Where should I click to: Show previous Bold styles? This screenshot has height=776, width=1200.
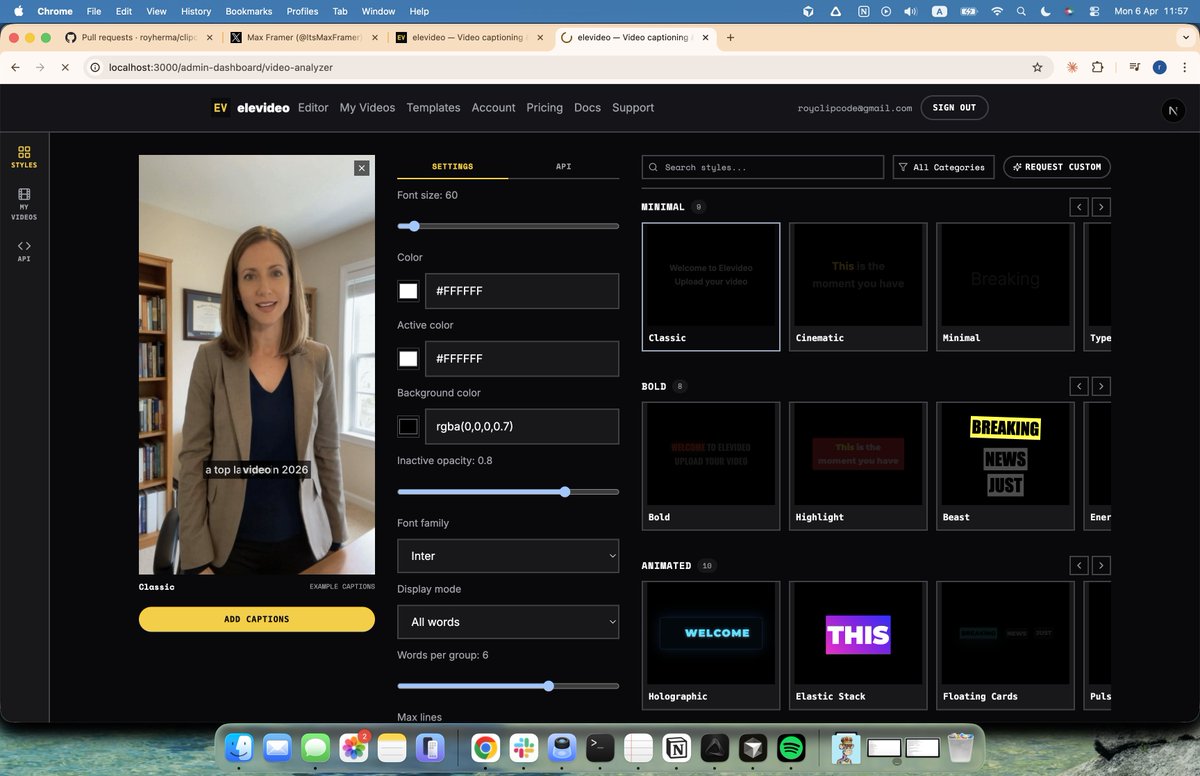1079,386
